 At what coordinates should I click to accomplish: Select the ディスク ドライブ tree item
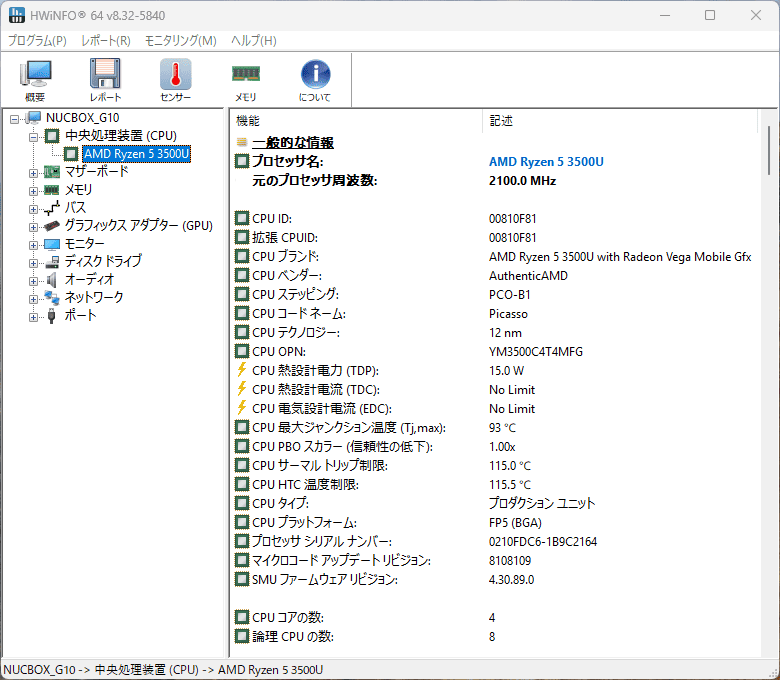click(x=103, y=262)
